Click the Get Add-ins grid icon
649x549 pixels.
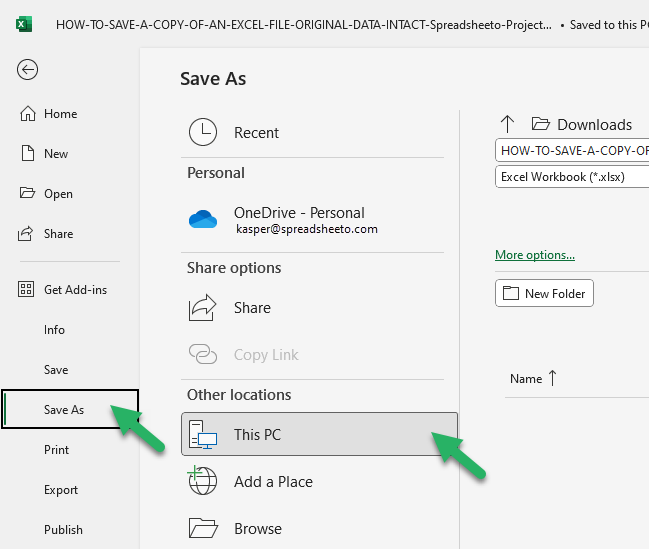pyautogui.click(x=26, y=289)
